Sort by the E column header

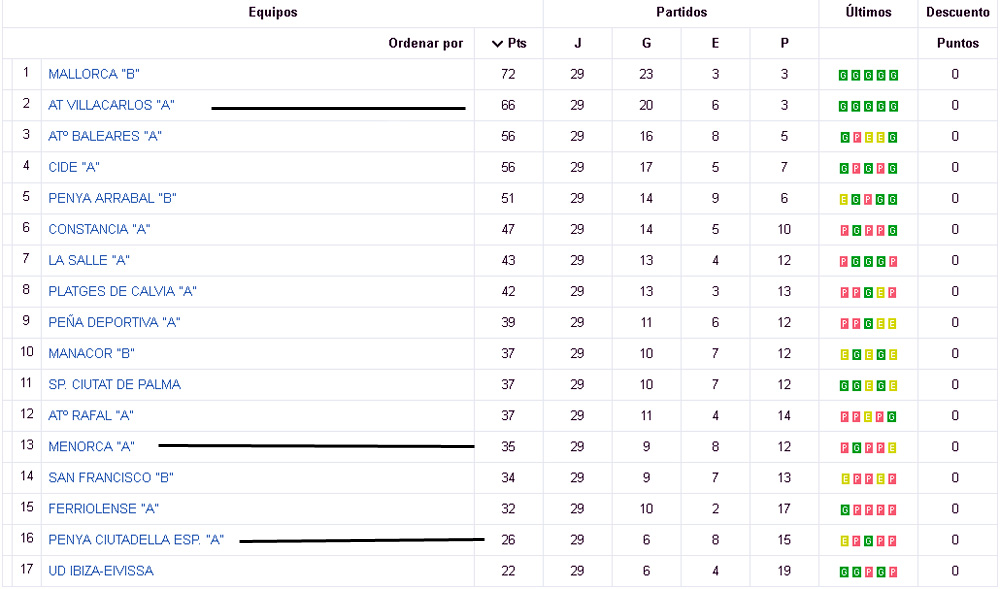715,43
